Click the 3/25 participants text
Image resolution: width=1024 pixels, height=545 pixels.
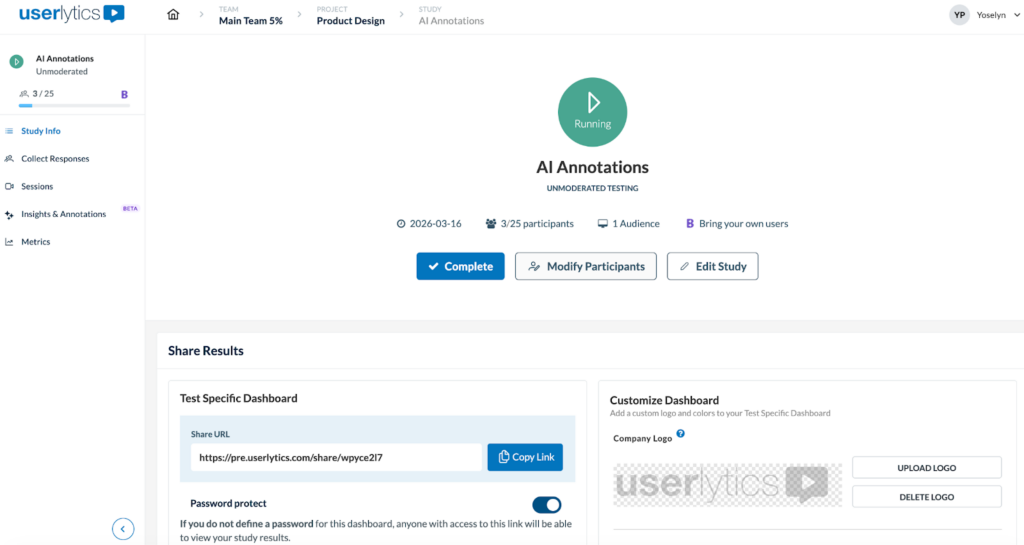[x=537, y=224]
